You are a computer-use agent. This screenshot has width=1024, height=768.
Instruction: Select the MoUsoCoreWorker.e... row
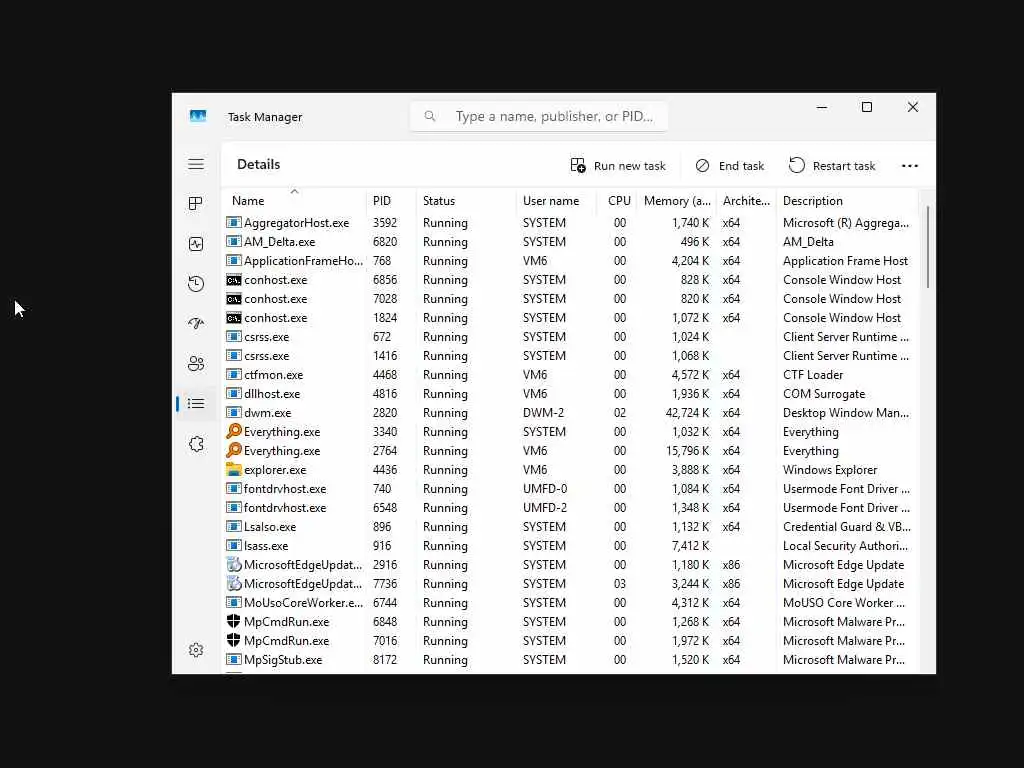571,602
